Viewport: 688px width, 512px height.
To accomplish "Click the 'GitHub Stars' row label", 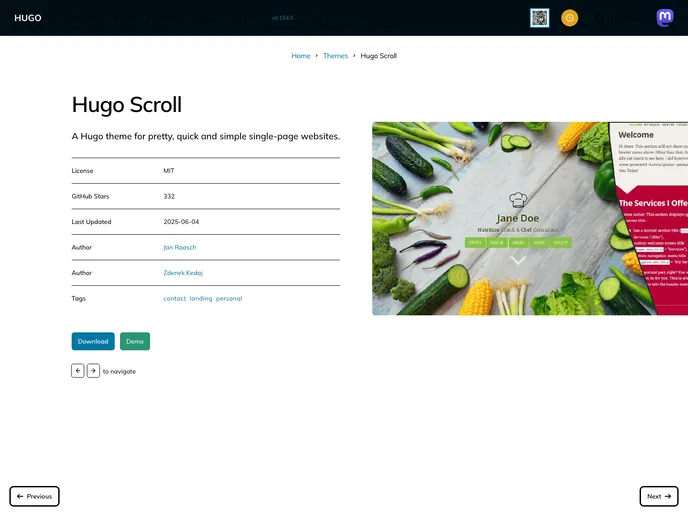I will point(90,196).
